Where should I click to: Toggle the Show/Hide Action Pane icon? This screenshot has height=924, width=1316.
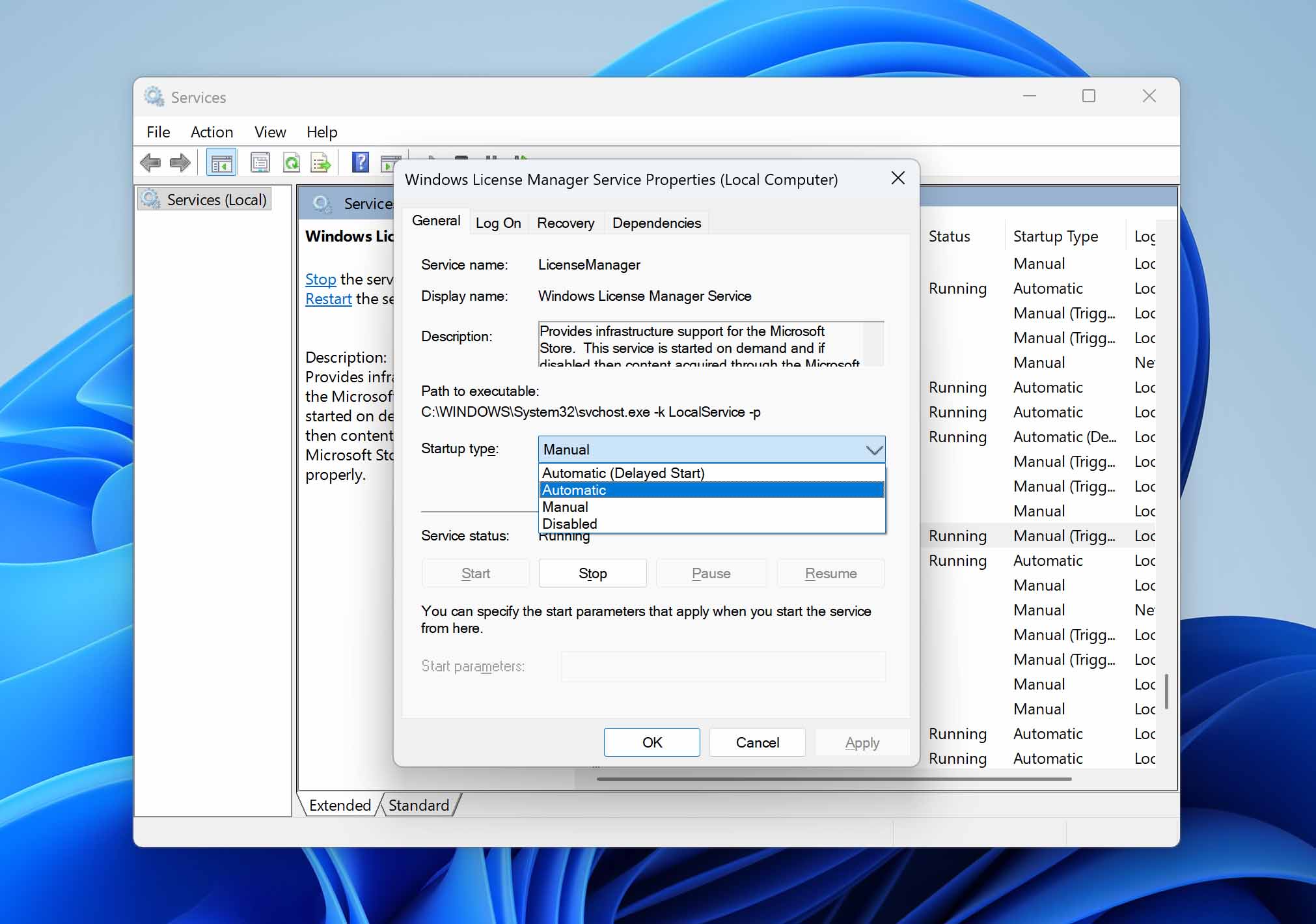(391, 162)
